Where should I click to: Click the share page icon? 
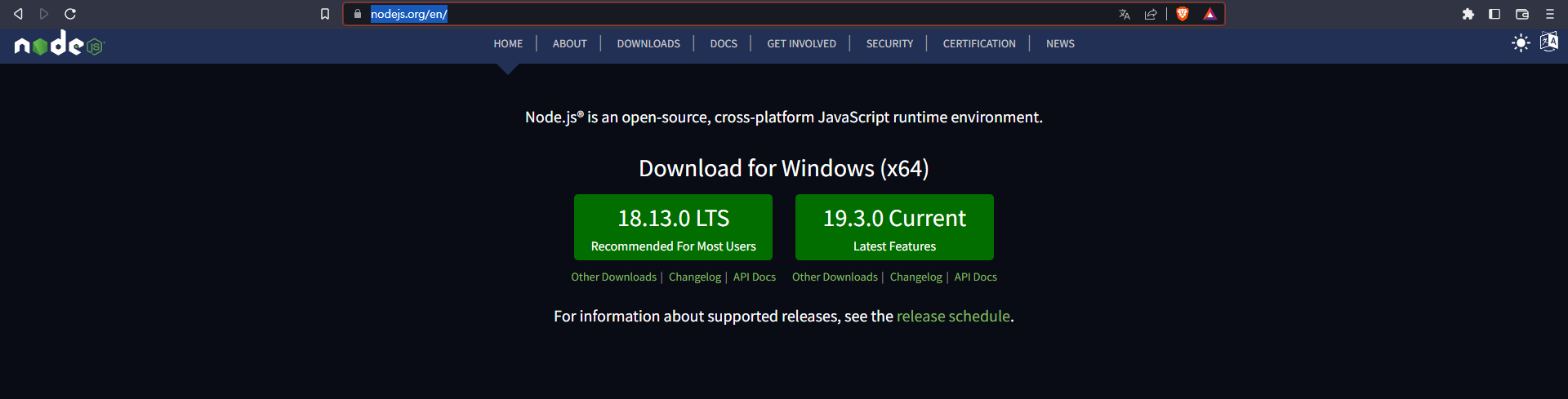pyautogui.click(x=1151, y=14)
